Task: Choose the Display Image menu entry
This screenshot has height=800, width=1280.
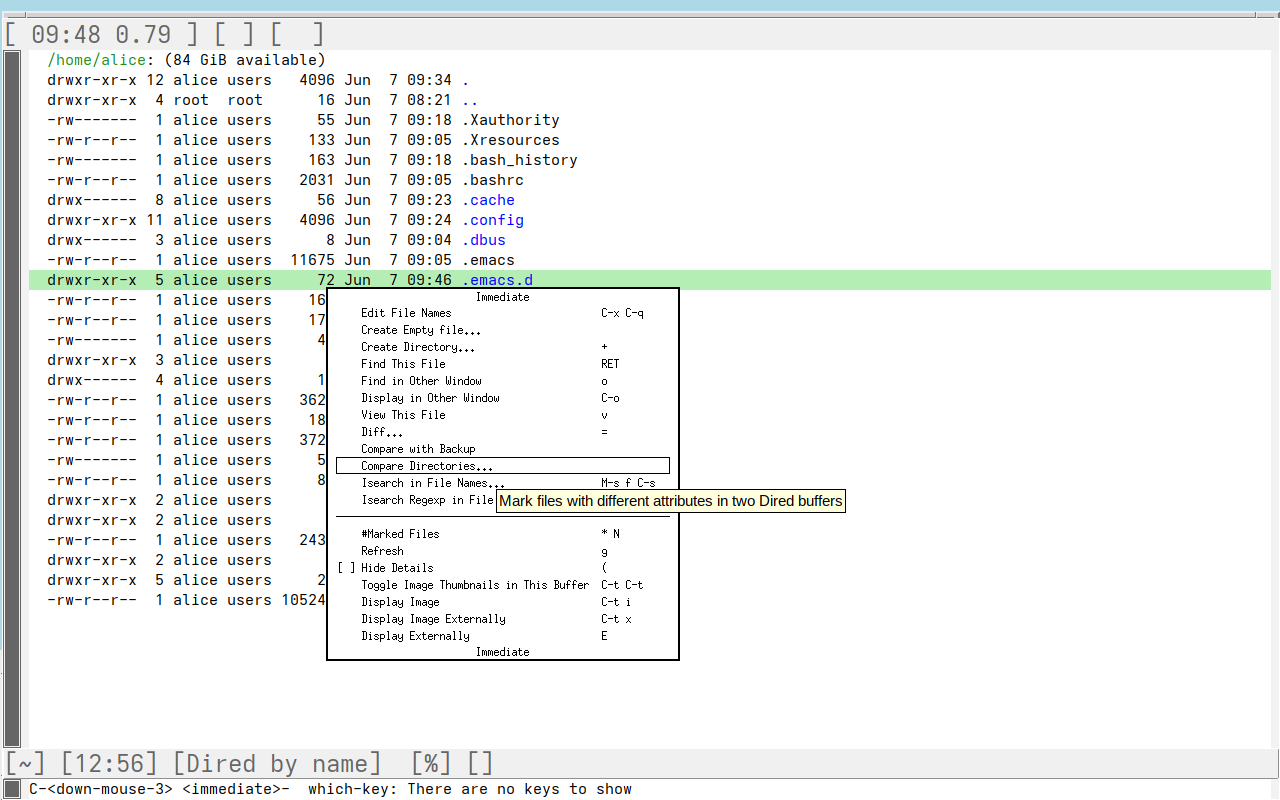Action: [x=503, y=602]
